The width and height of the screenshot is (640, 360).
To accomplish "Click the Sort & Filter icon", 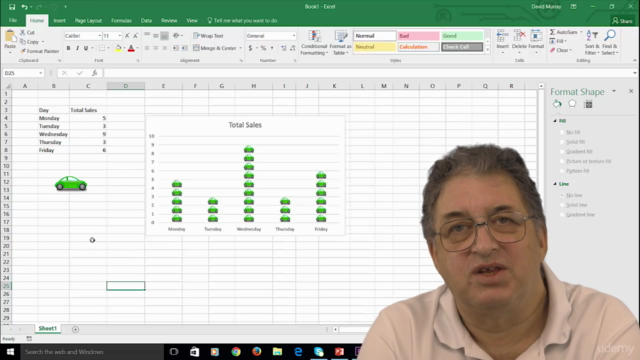I will 591,36.
